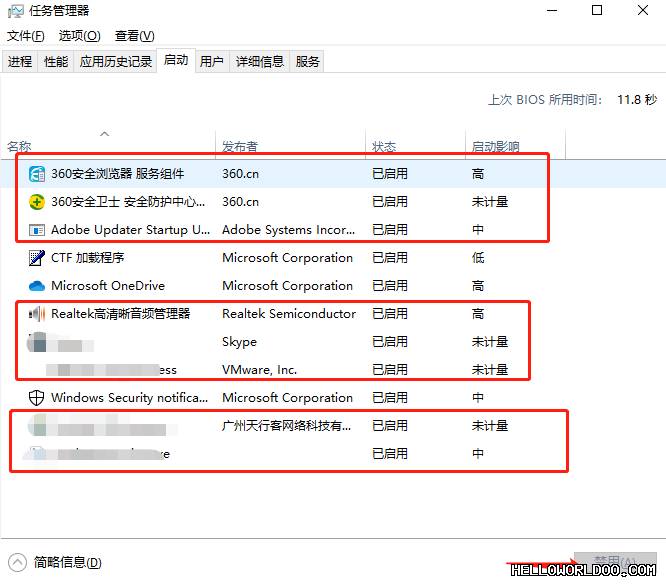The height and width of the screenshot is (587, 666).
Task: Switch to the 进程 tab
Action: pyautogui.click(x=20, y=62)
